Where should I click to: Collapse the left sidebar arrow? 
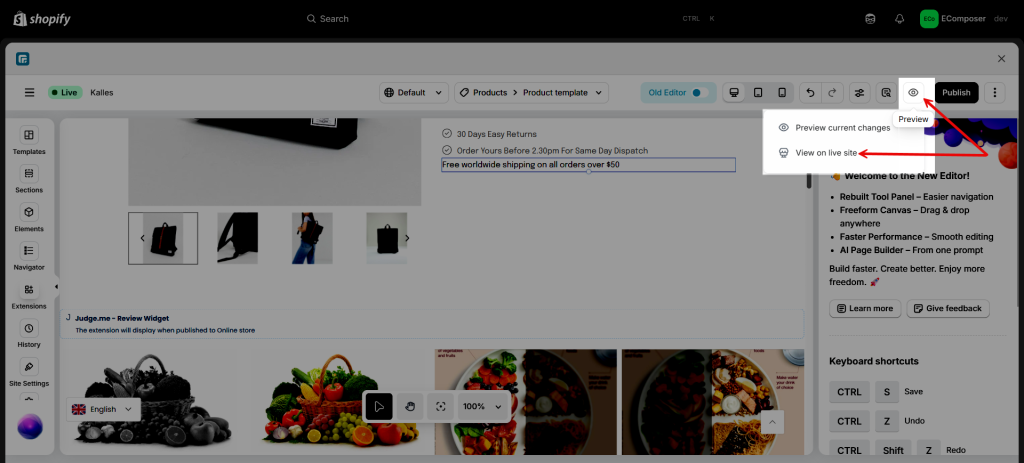click(56, 287)
